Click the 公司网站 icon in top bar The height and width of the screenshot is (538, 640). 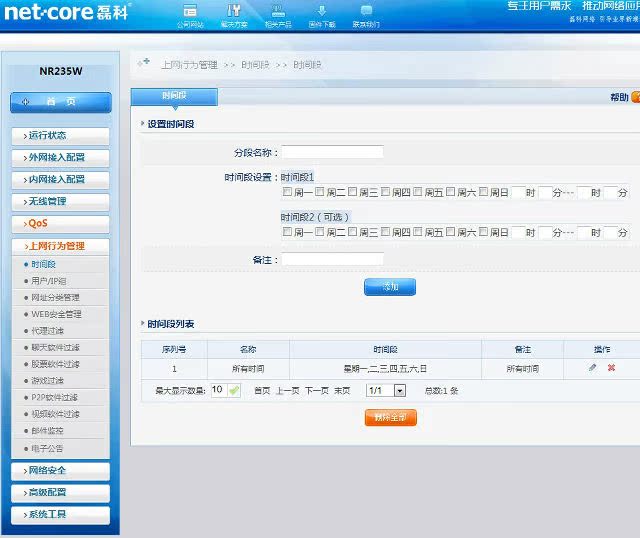190,11
